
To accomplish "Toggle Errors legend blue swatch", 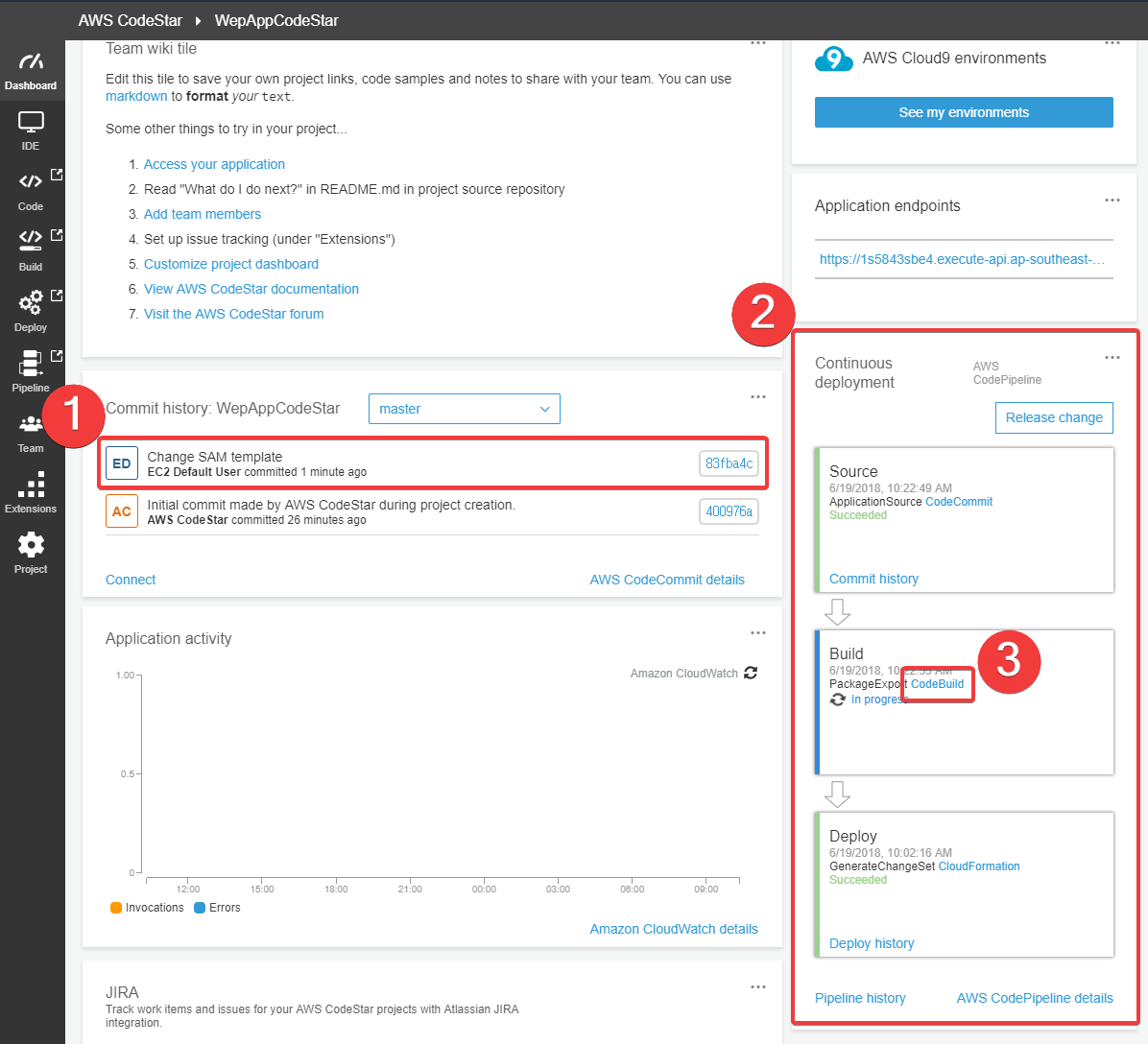I will tap(199, 907).
